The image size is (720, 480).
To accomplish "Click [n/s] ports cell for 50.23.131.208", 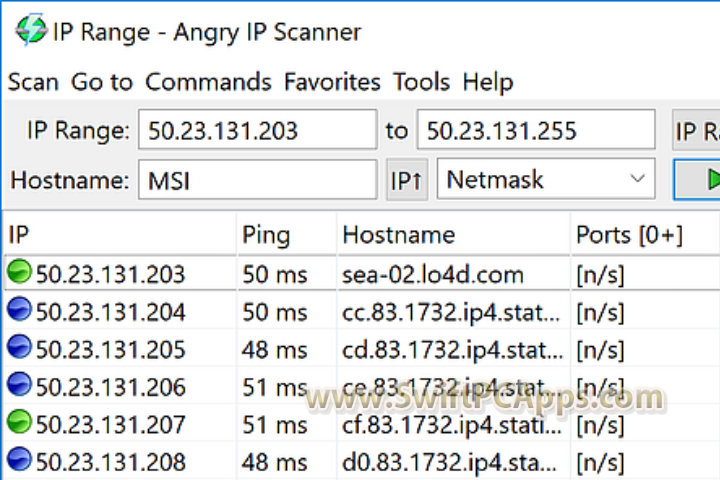I will pyautogui.click(x=601, y=463).
